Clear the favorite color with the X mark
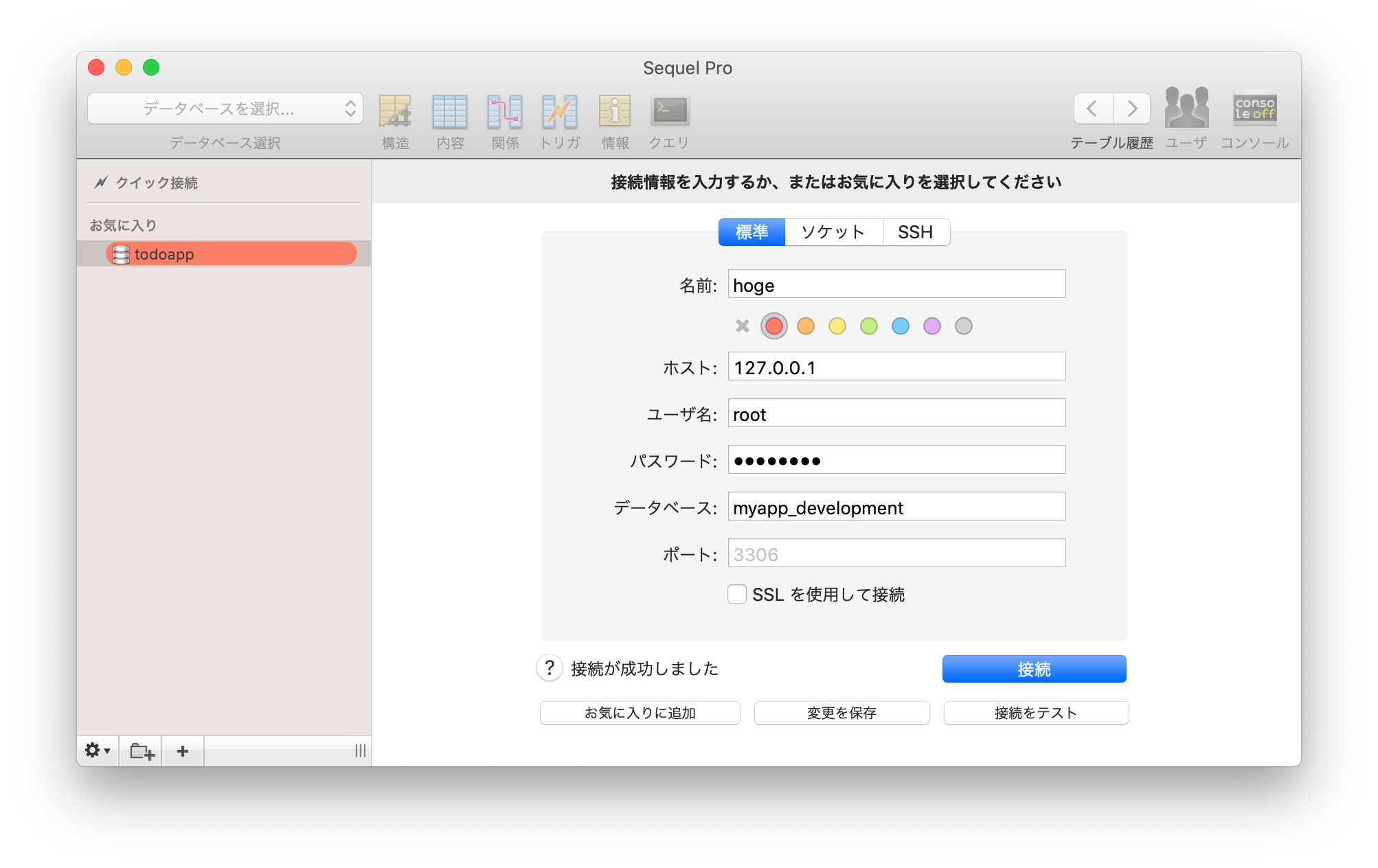1378x868 pixels. click(743, 326)
